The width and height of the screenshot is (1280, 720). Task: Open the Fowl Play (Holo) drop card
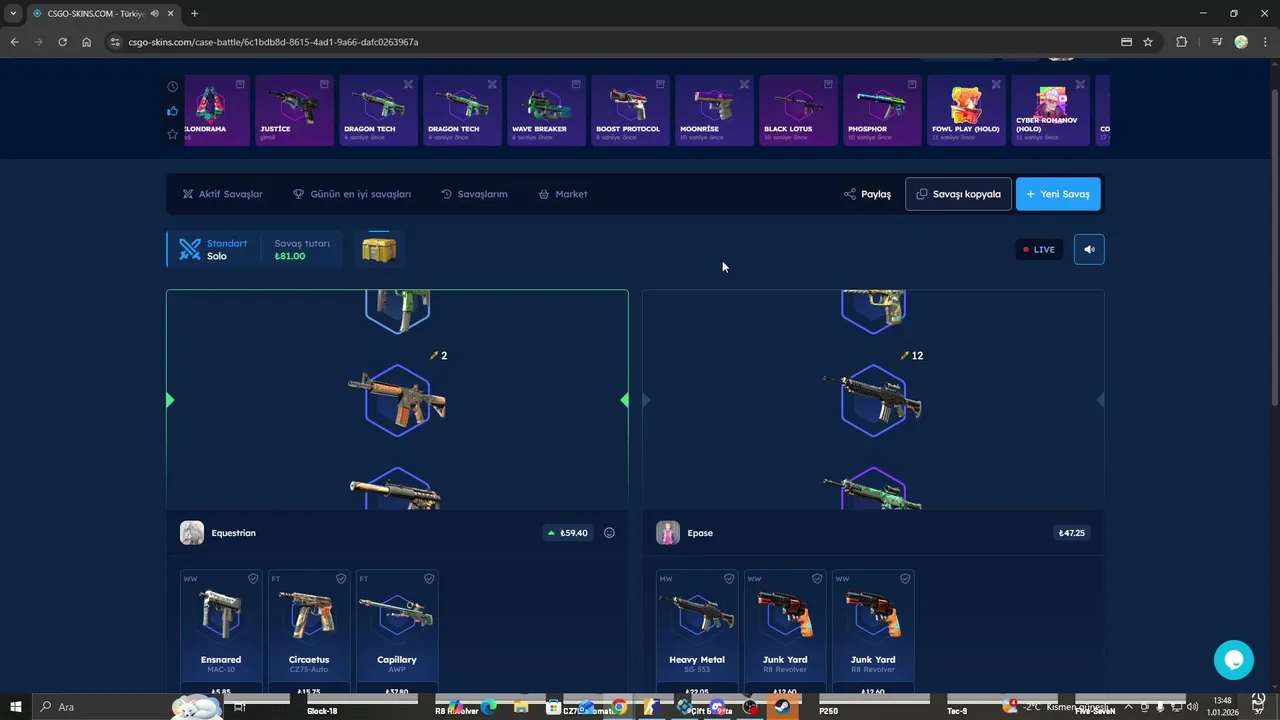(966, 110)
